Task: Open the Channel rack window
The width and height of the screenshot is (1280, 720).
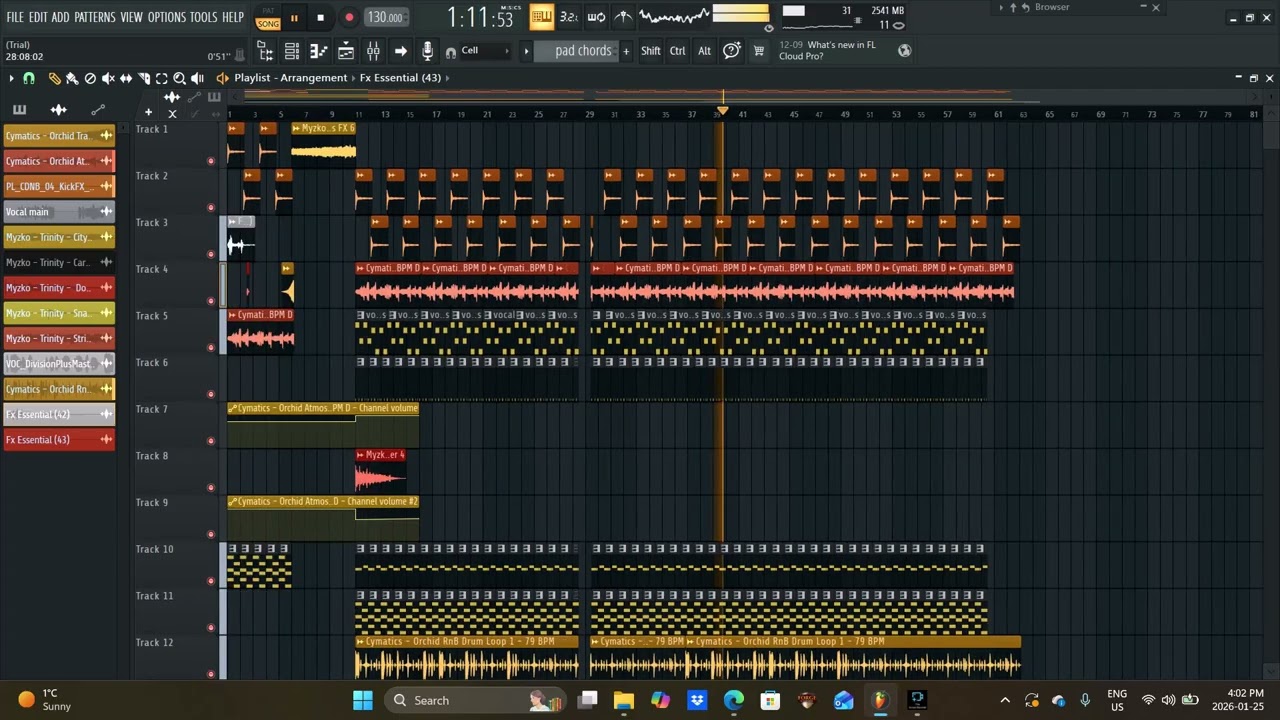Action: coord(292,51)
